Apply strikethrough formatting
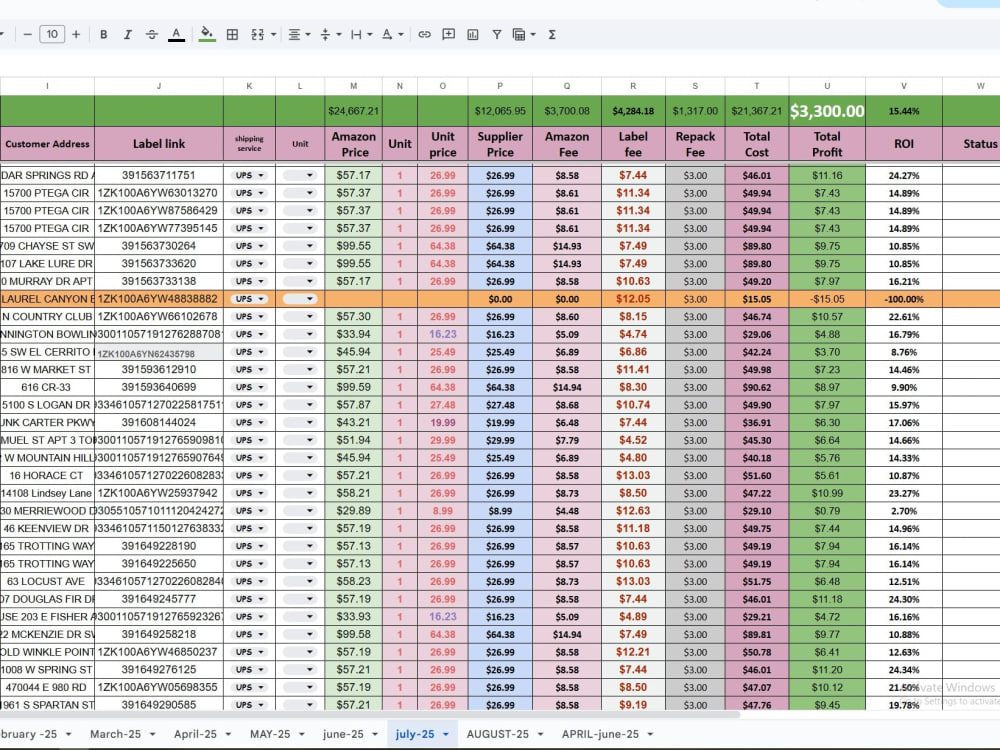This screenshot has height=750, width=1000. point(152,34)
